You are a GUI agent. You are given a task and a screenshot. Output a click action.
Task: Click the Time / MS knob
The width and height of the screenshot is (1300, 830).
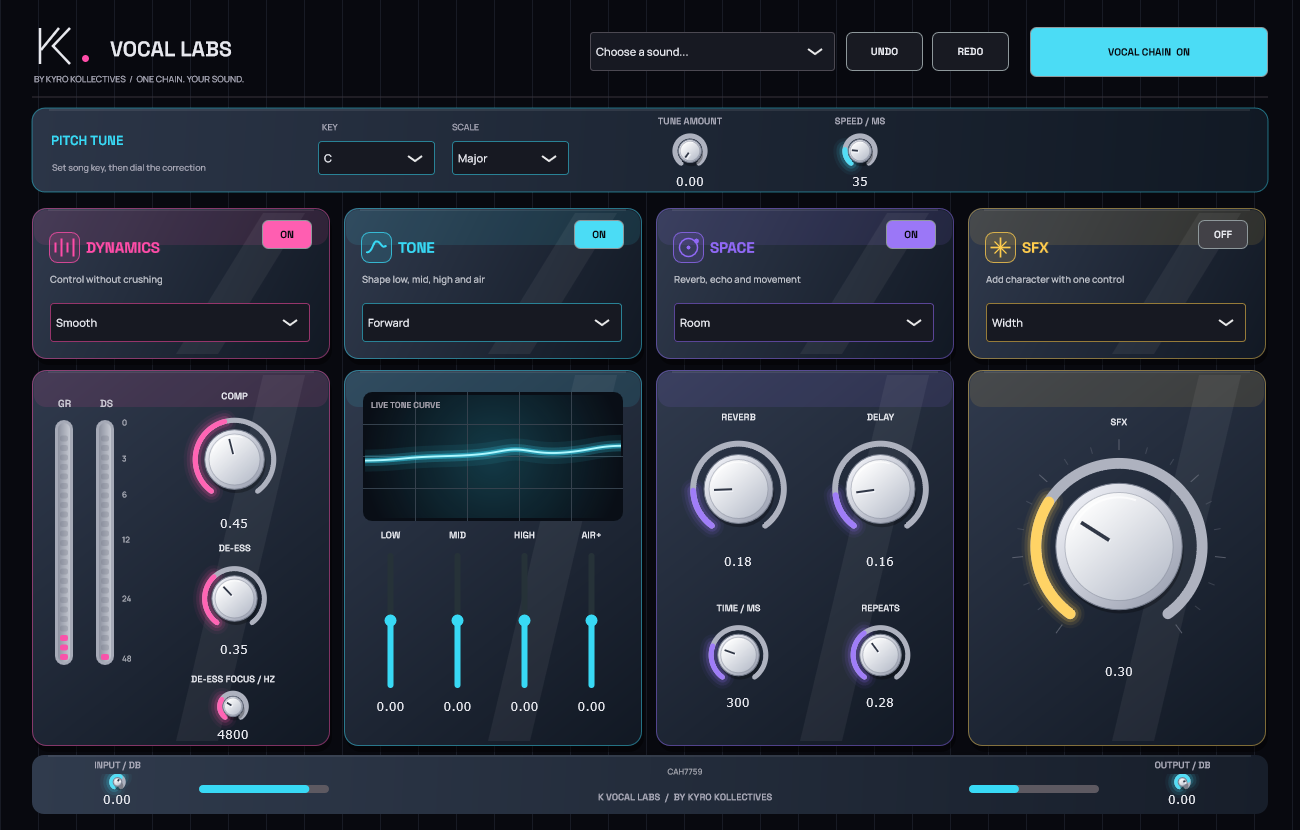pyautogui.click(x=738, y=656)
